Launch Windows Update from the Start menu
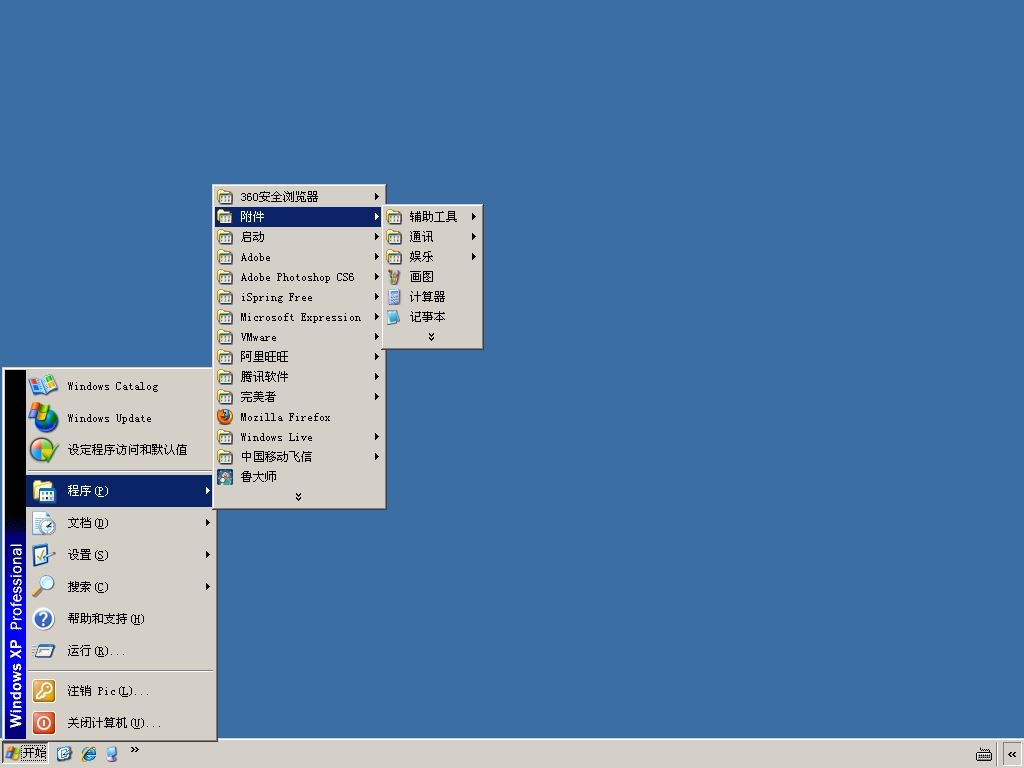The width and height of the screenshot is (1024, 768). pyautogui.click(x=120, y=418)
